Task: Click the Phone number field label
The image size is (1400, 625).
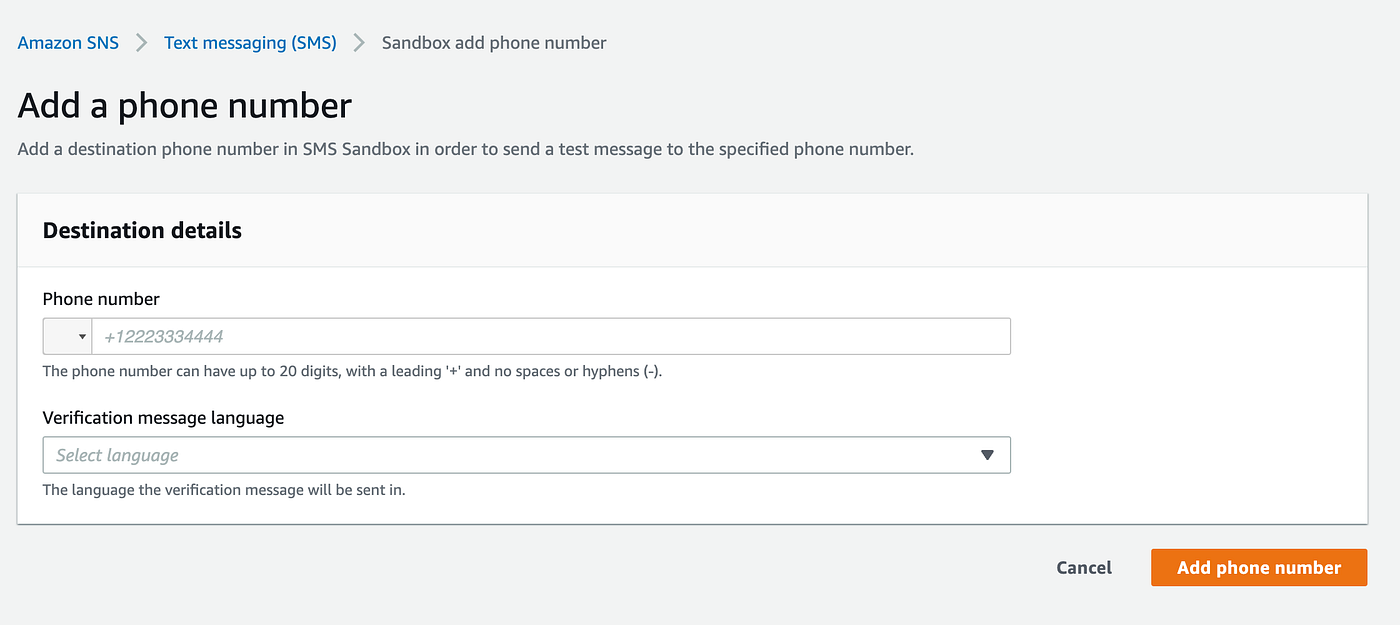Action: point(101,299)
